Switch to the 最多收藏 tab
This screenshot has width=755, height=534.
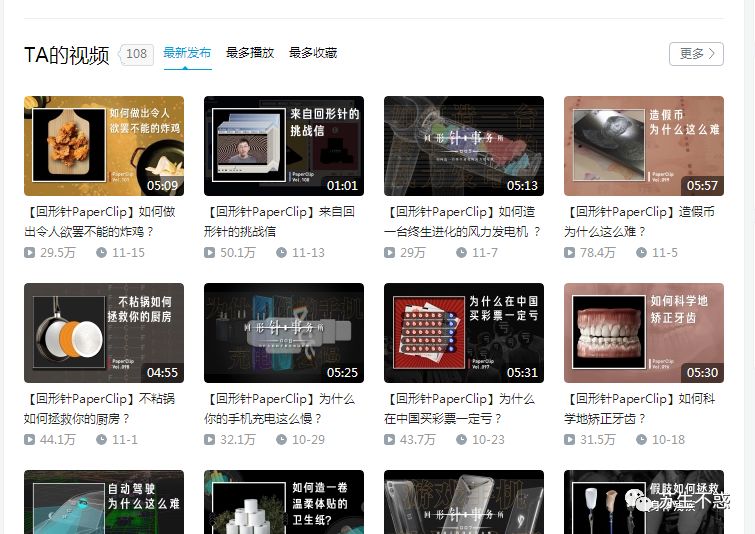click(x=313, y=52)
